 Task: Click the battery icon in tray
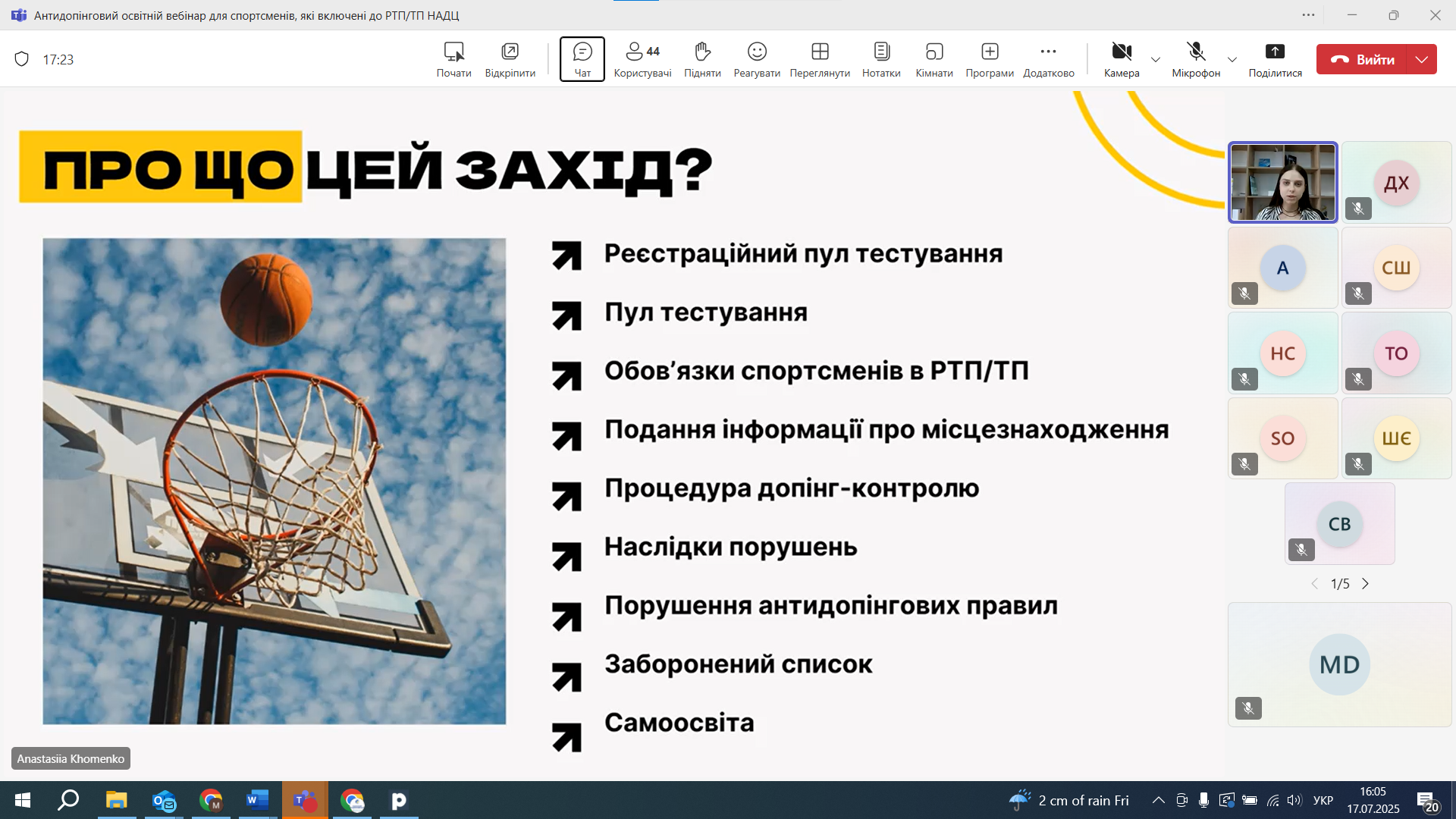tap(1250, 800)
